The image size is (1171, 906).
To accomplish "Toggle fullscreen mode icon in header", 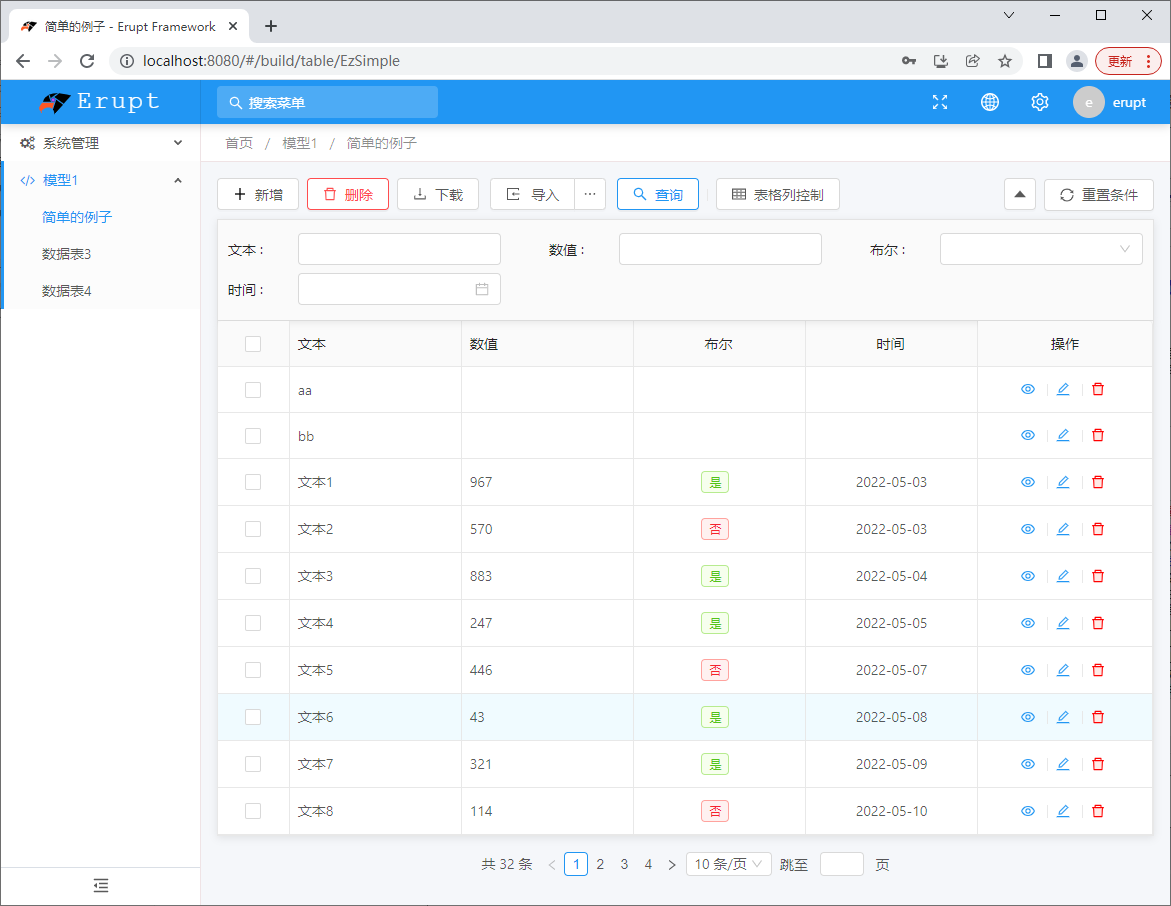I will [x=939, y=102].
